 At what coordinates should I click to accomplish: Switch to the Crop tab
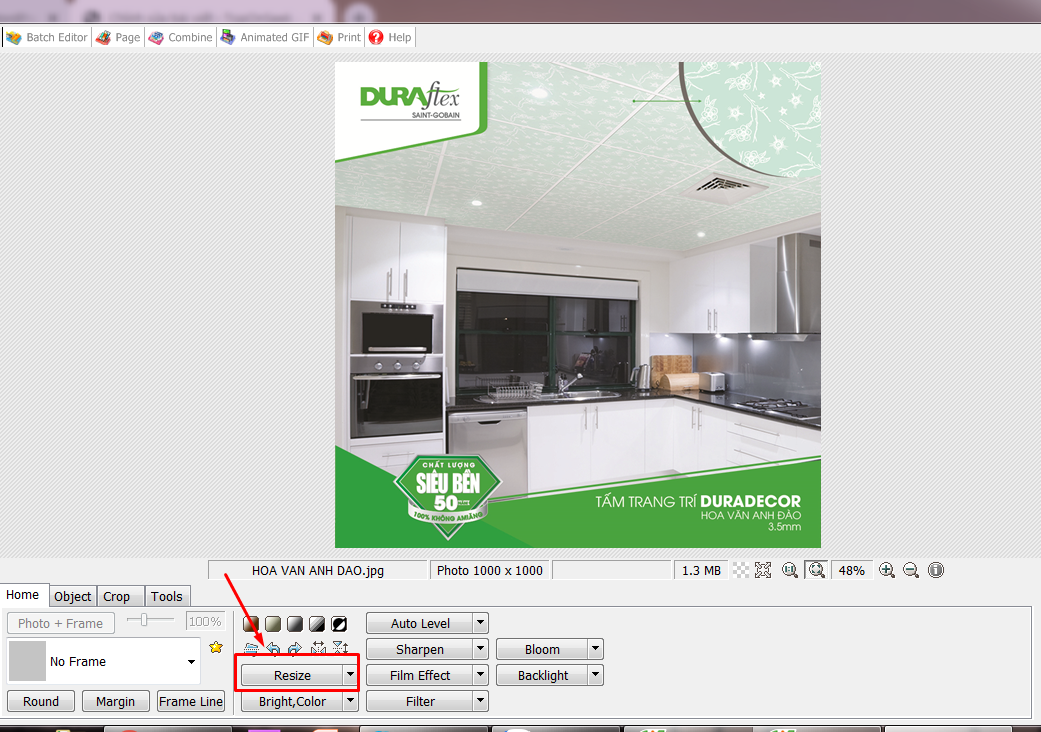(x=117, y=597)
